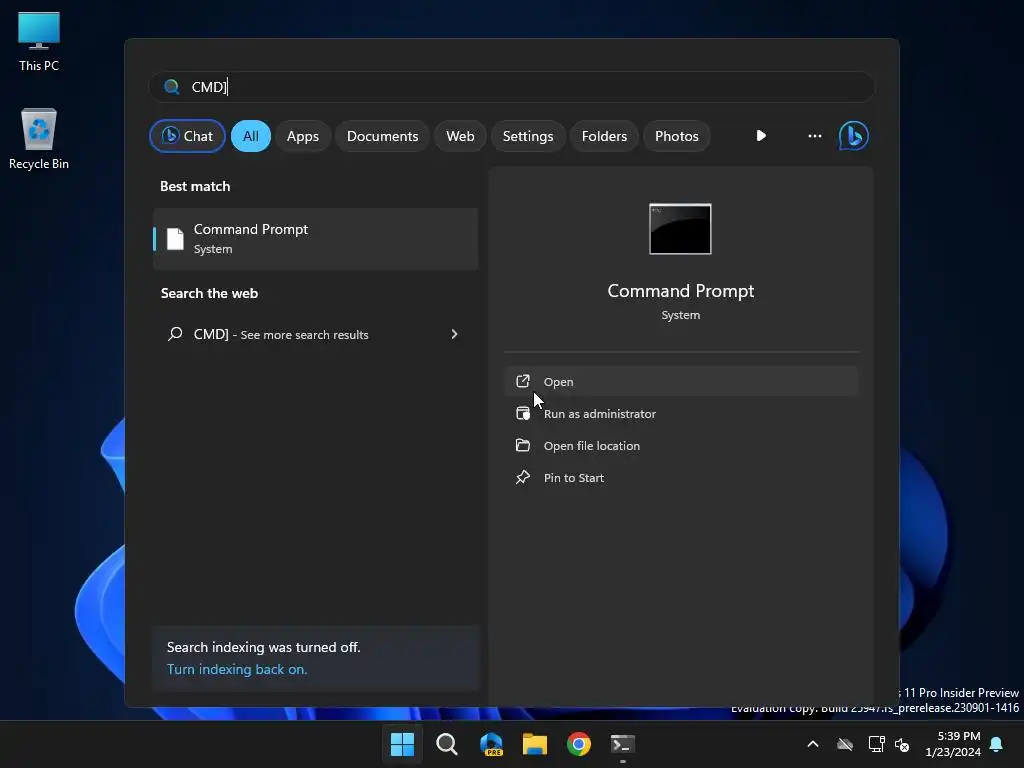Select This PC desktop icon

[39, 41]
